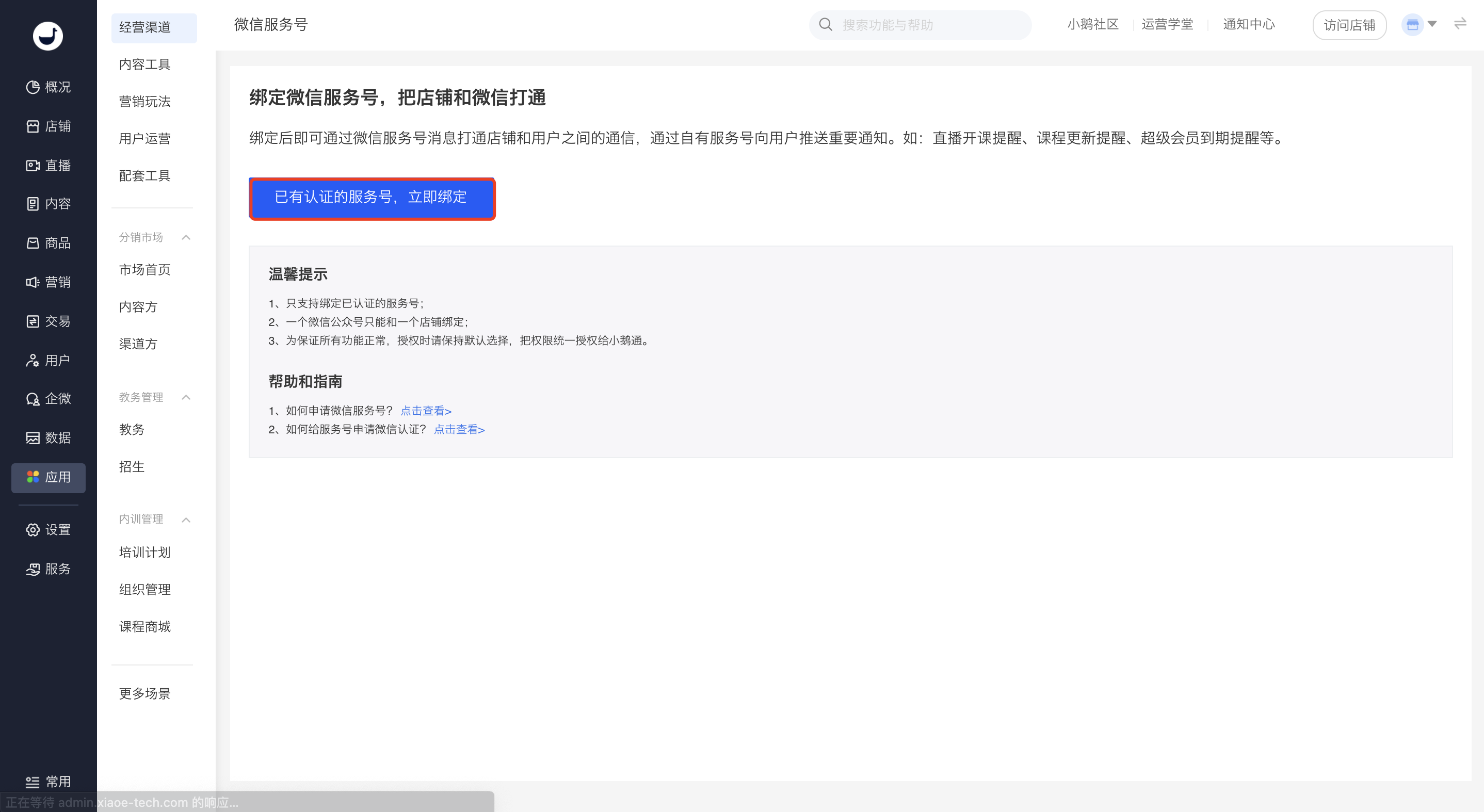Image resolution: width=1484 pixels, height=812 pixels.
Task: Click the xiaoe logo at top-left
Action: click(x=48, y=36)
